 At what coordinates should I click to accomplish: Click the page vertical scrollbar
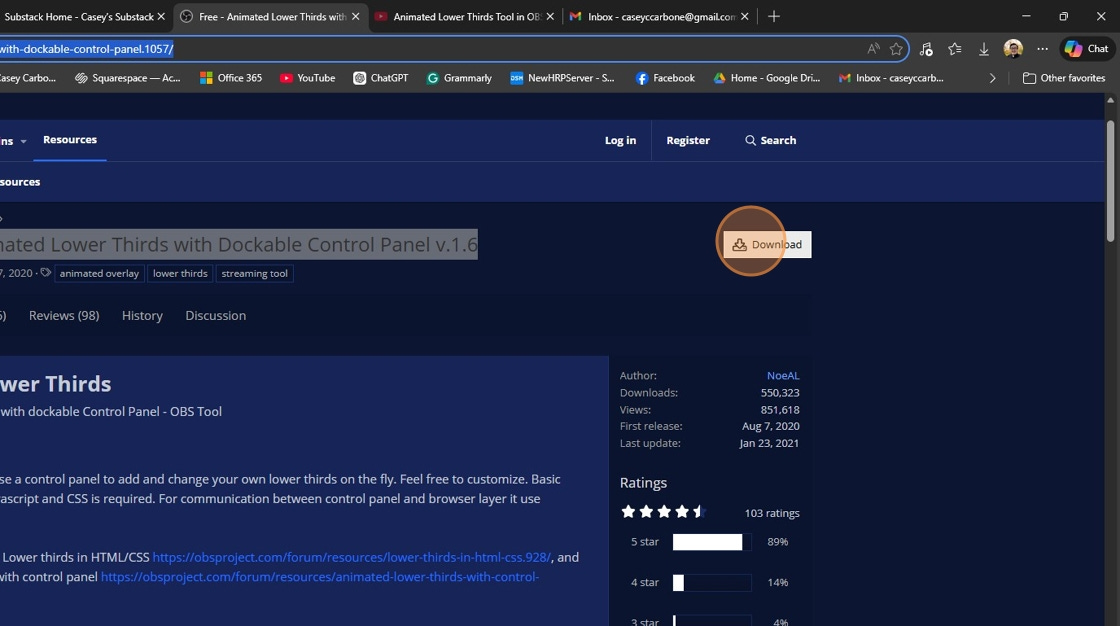pos(1110,184)
